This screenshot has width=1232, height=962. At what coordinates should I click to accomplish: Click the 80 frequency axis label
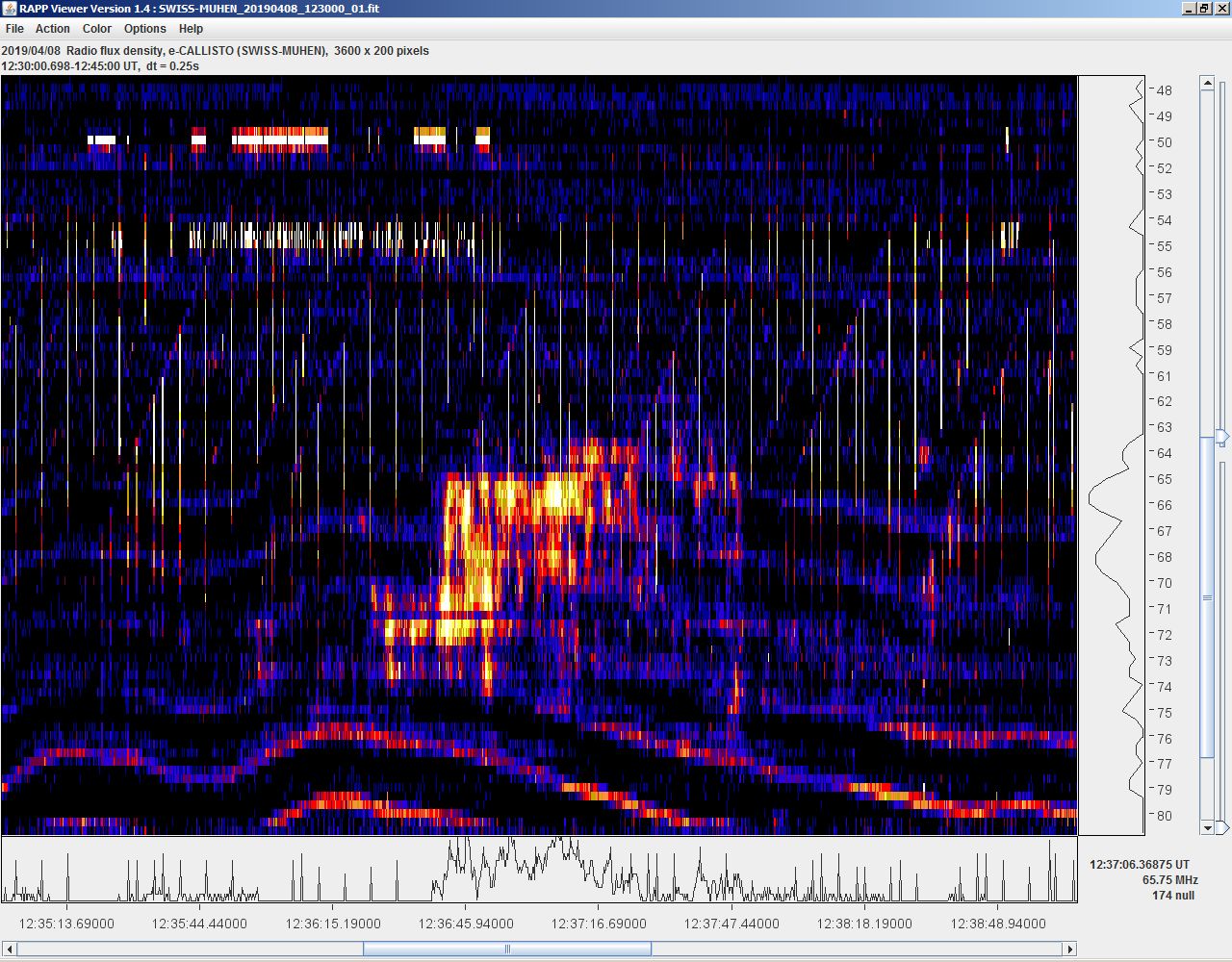coord(1165,816)
